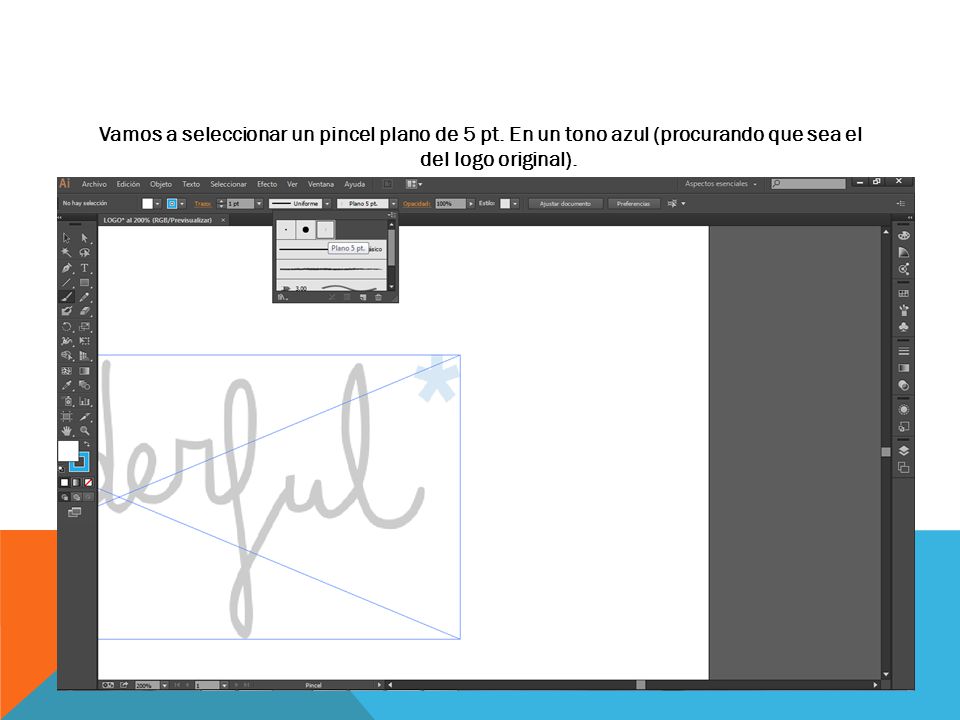Click the fill swatch in the control bar

[x=148, y=204]
